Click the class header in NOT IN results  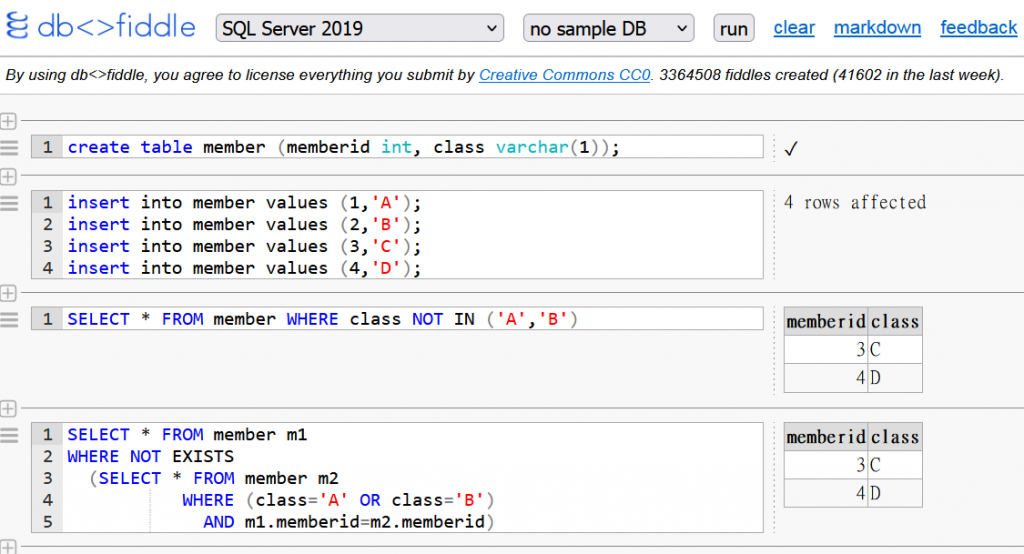(895, 321)
